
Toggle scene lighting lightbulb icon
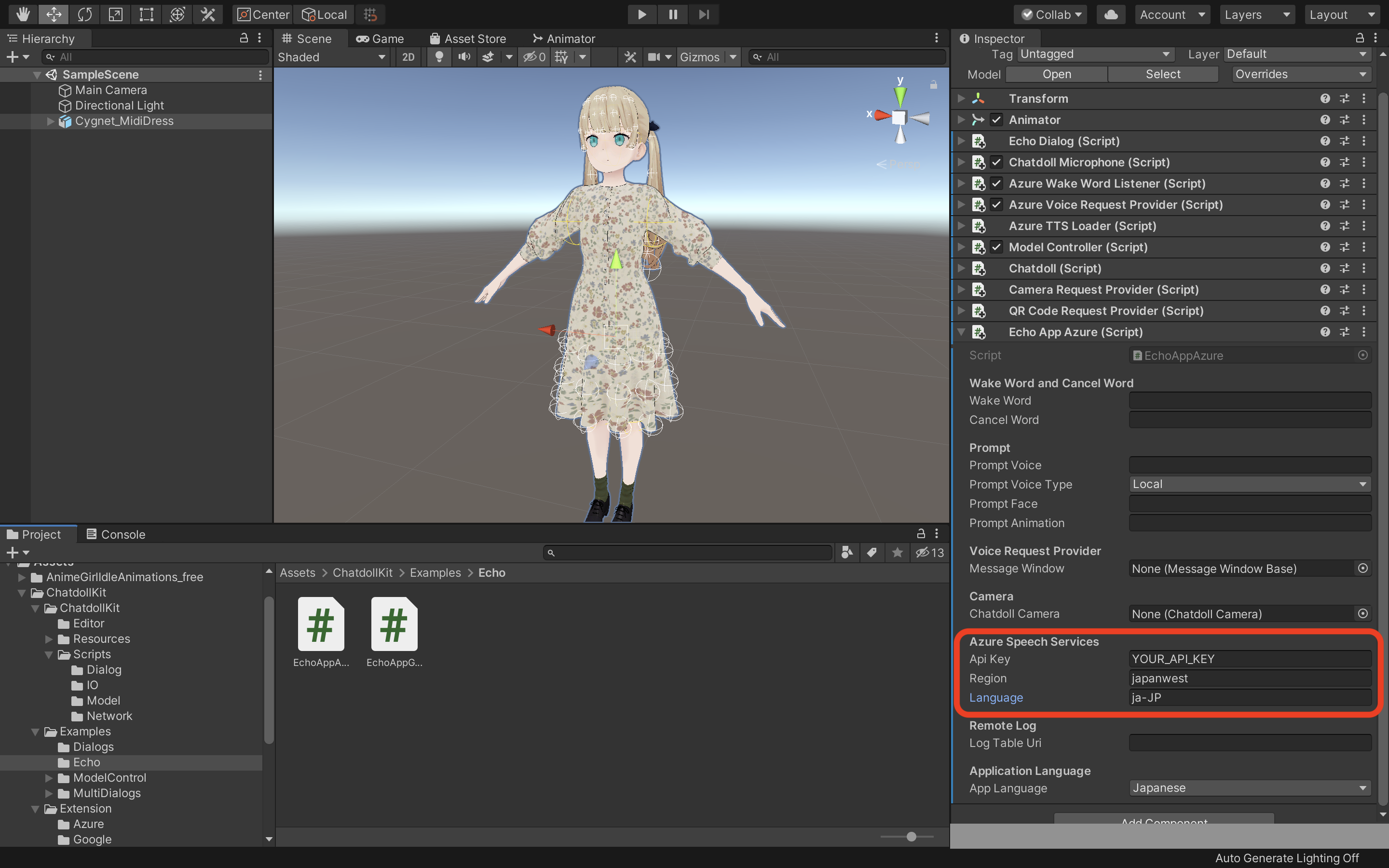[x=439, y=57]
